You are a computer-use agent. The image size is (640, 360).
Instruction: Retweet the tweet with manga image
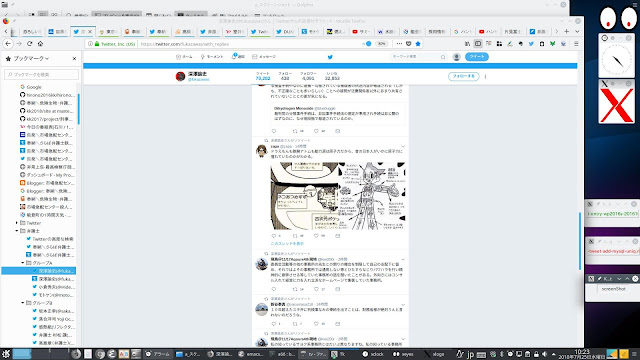tap(295, 236)
